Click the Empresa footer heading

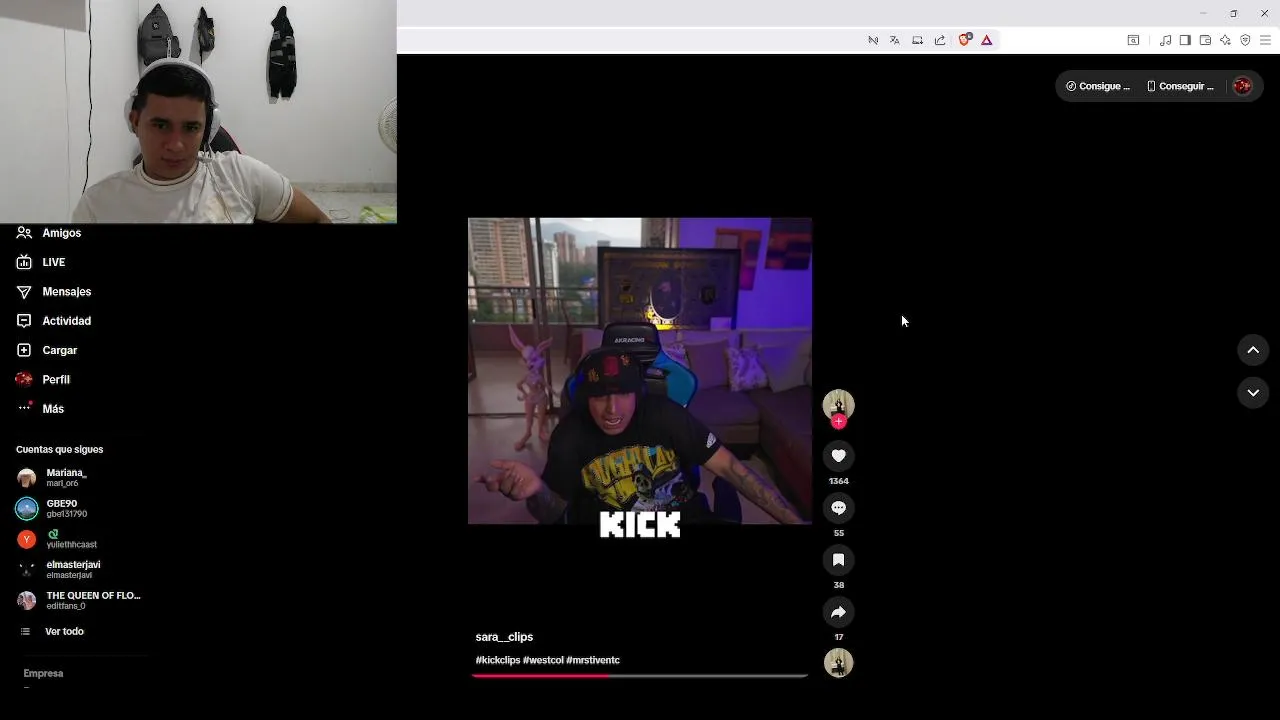[43, 673]
